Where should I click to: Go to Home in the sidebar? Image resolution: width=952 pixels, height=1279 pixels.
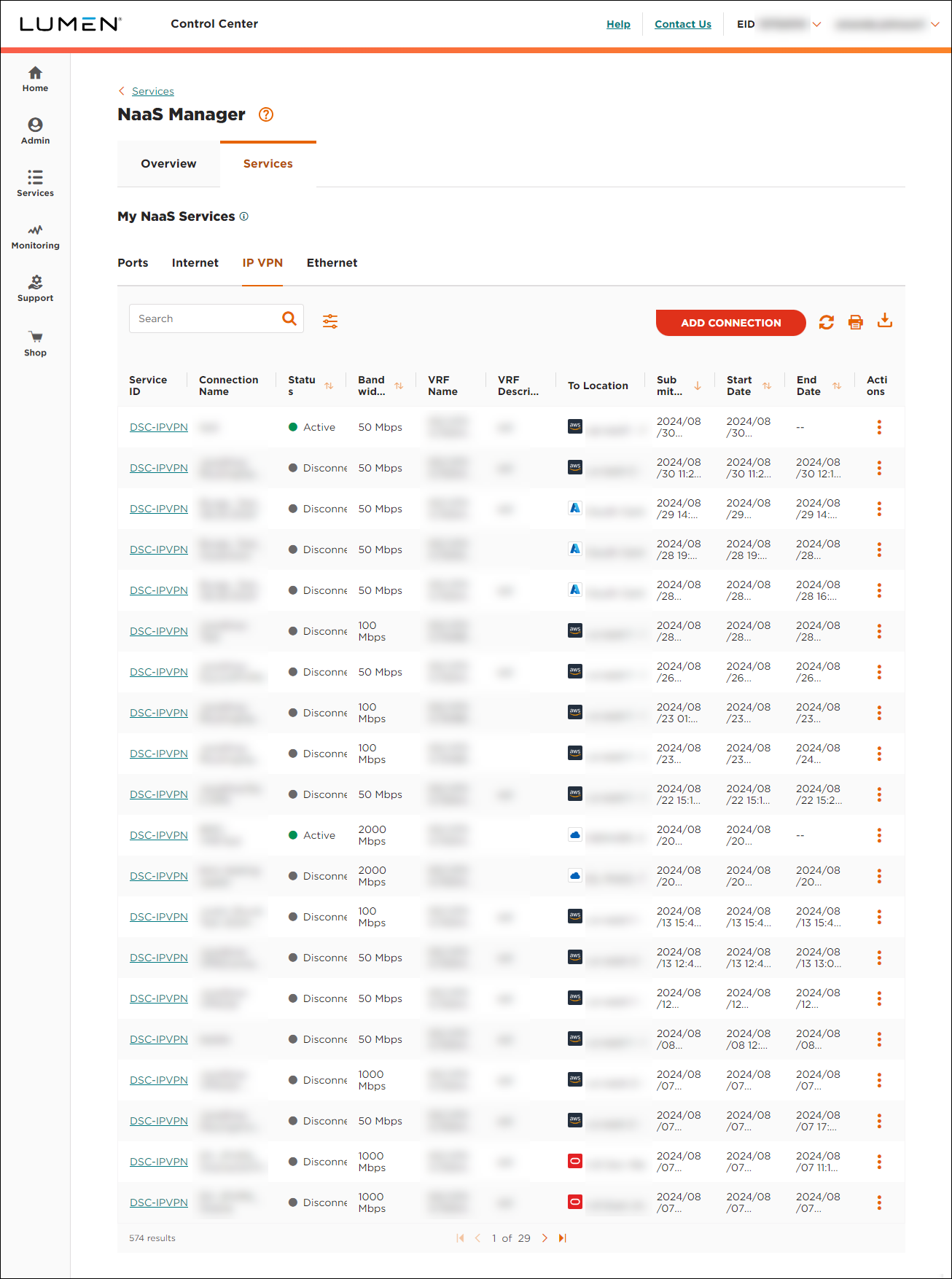point(35,79)
